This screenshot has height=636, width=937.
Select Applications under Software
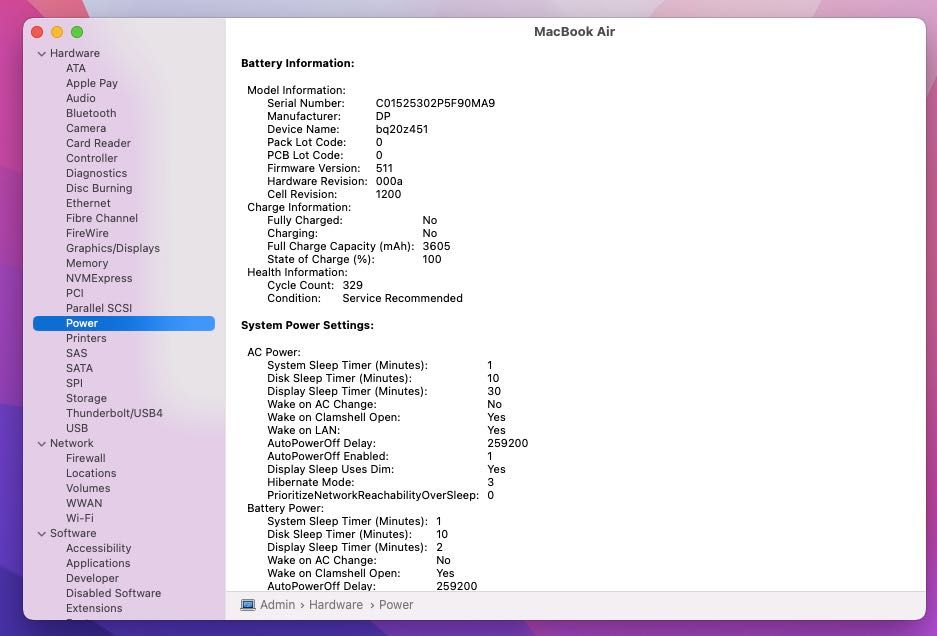(98, 563)
